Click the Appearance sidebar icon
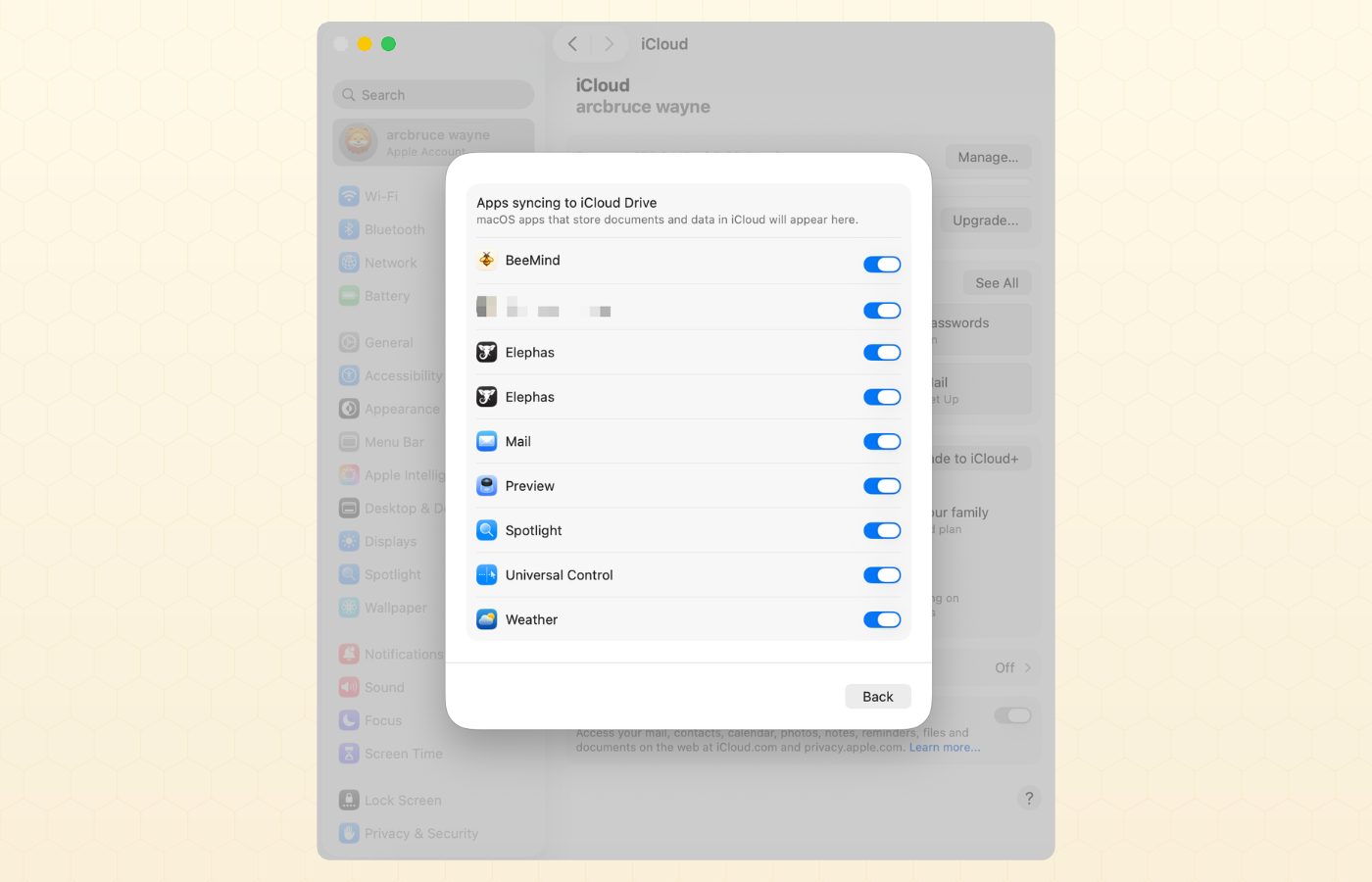 349,409
